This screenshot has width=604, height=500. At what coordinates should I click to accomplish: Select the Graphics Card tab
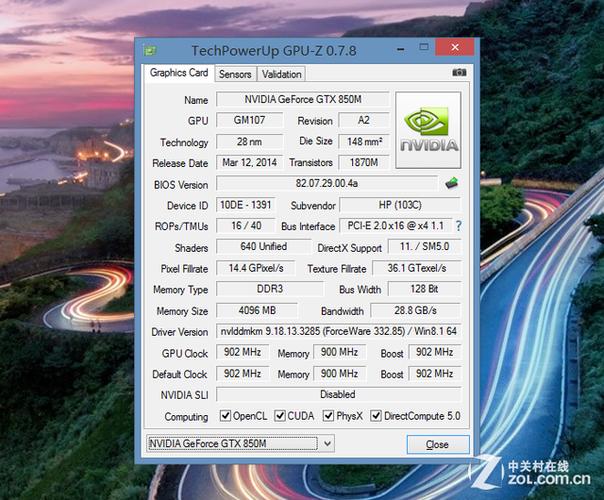coord(179,73)
